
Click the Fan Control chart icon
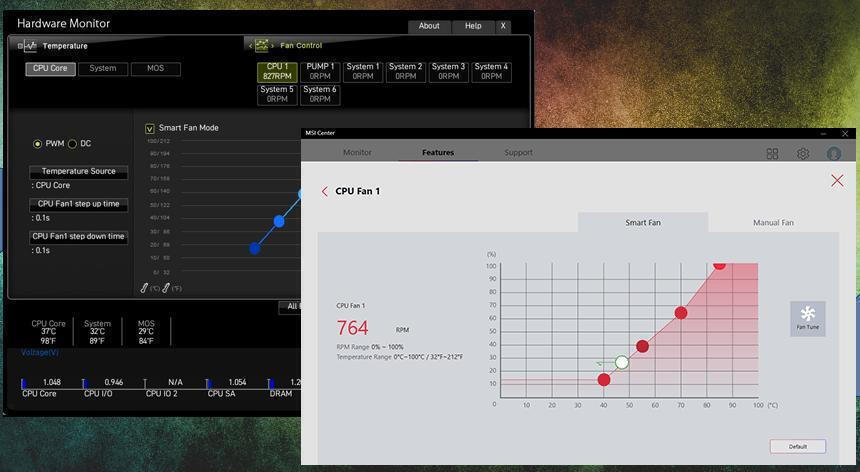(x=262, y=45)
